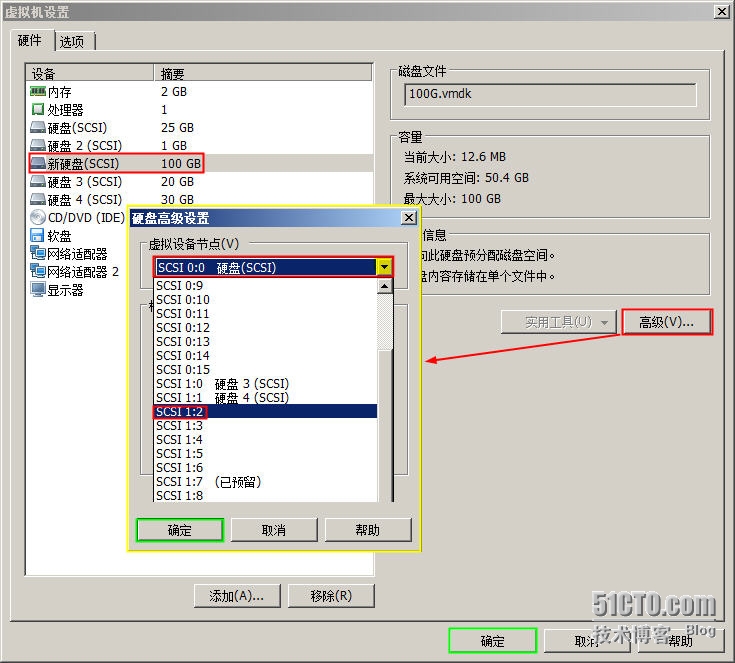Image resolution: width=735 pixels, height=663 pixels.
Task: Click the 移除(R) remove button
Action: (x=331, y=595)
